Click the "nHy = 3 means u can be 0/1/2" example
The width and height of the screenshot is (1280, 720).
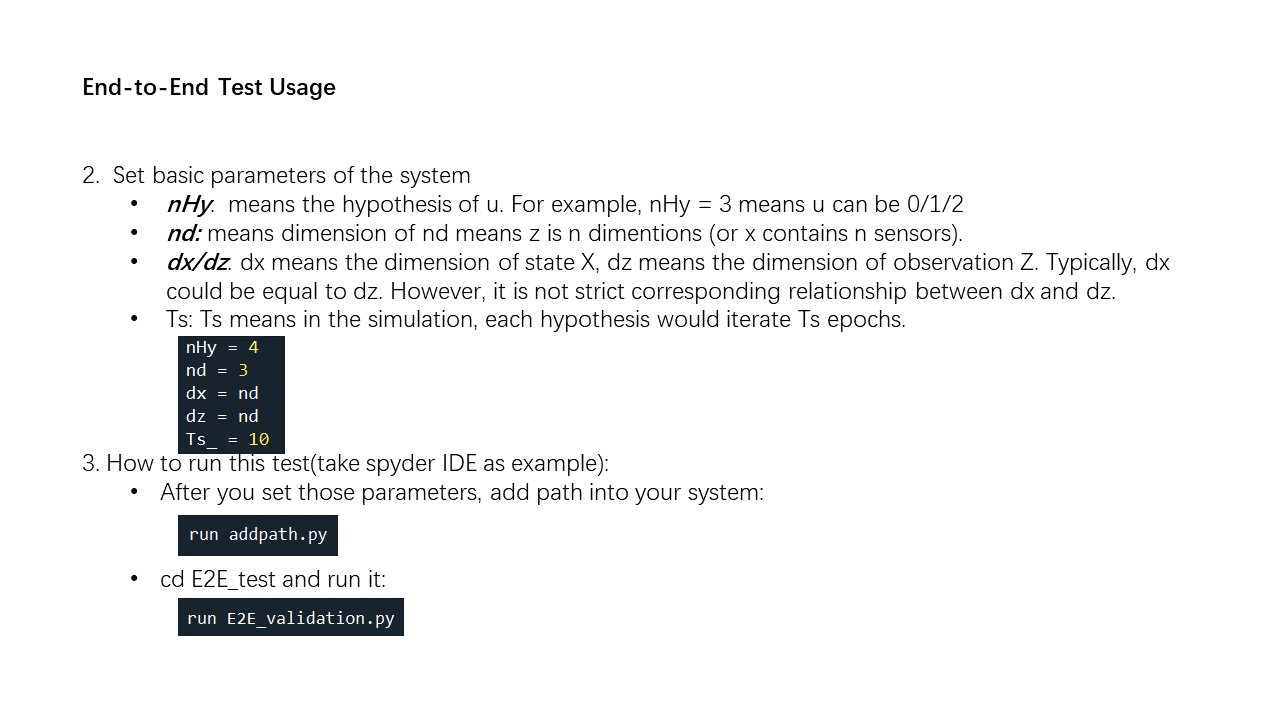tap(806, 205)
